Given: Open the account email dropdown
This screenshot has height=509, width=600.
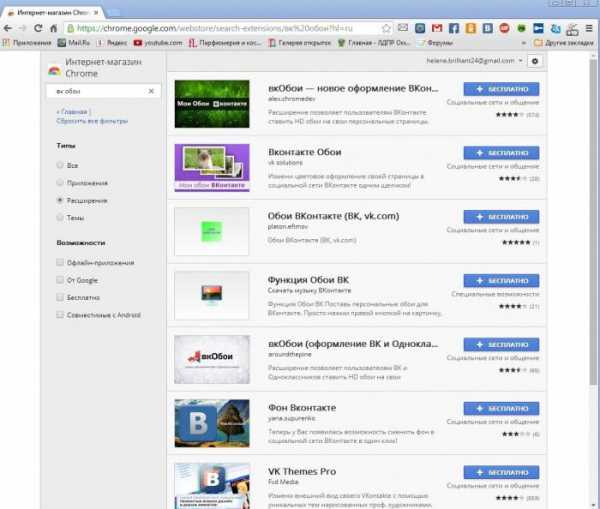Looking at the screenshot, I should click(x=474, y=60).
